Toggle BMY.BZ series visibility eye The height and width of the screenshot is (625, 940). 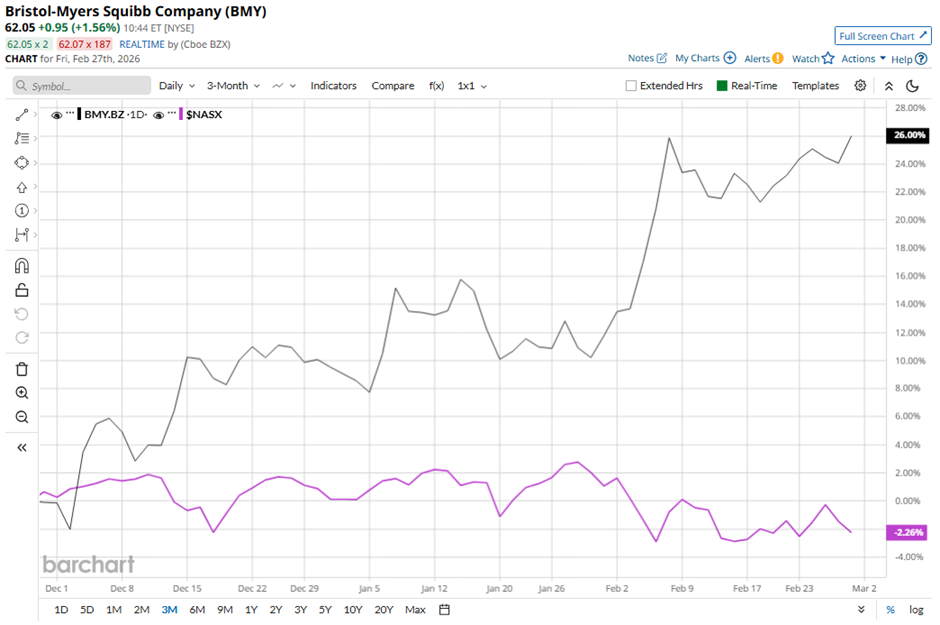[56, 115]
